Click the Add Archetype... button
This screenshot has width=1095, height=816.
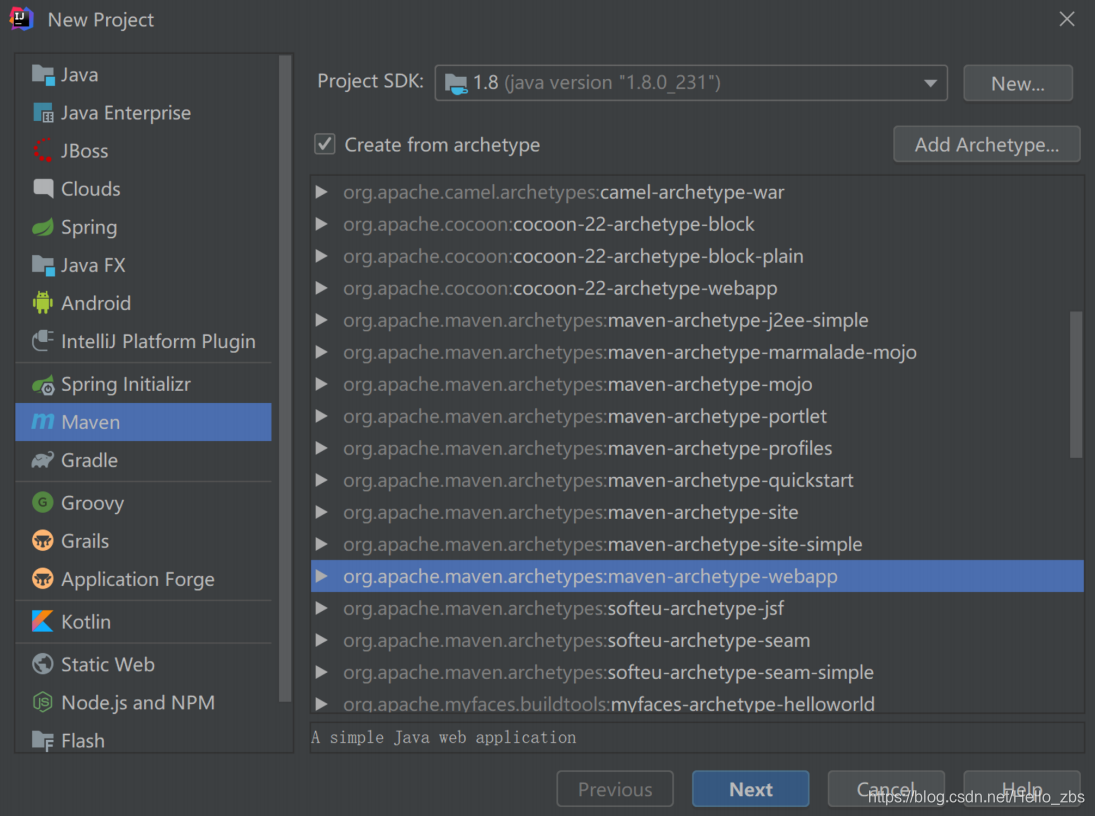(x=987, y=145)
